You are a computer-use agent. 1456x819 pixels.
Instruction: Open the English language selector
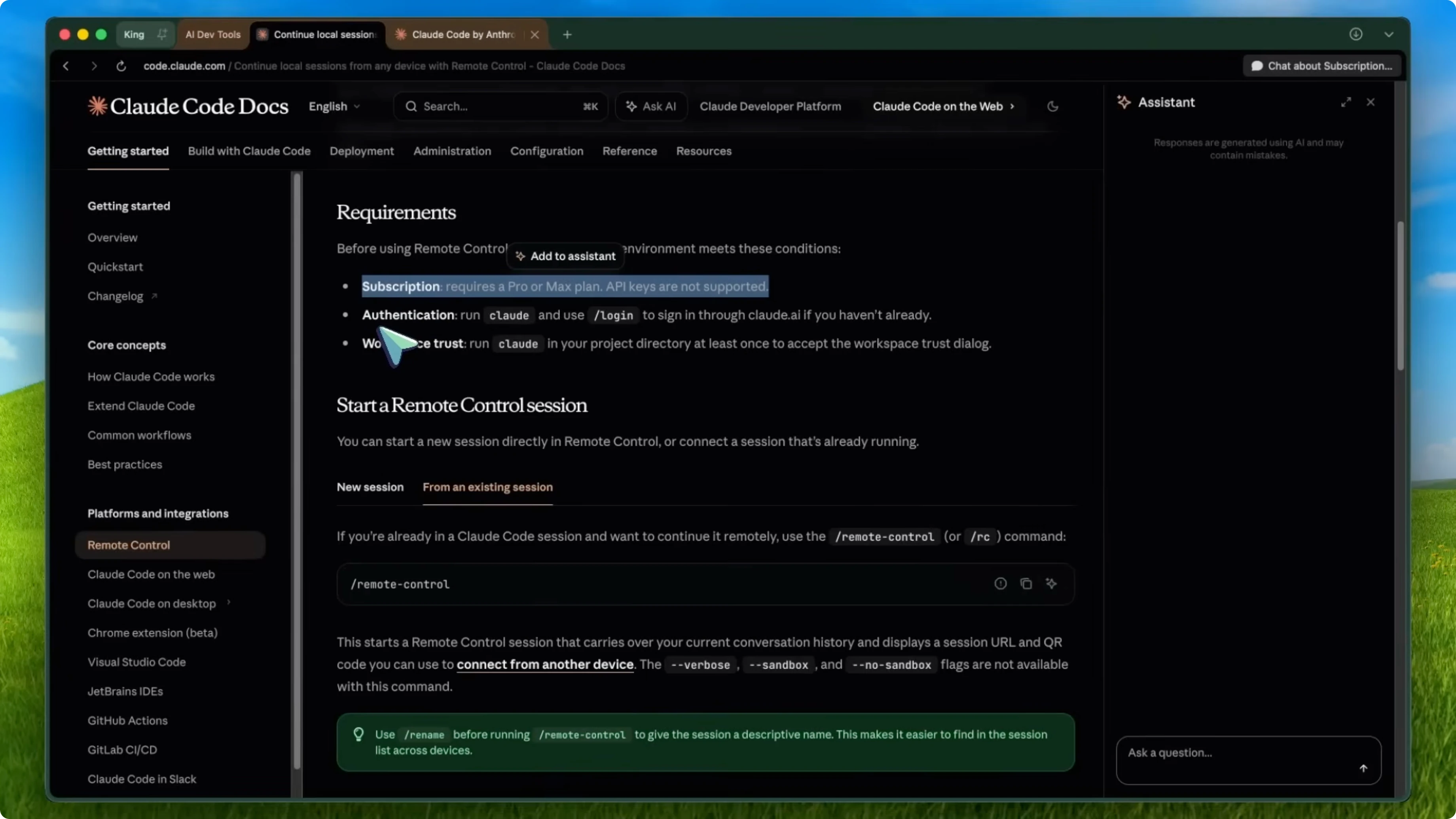[334, 106]
